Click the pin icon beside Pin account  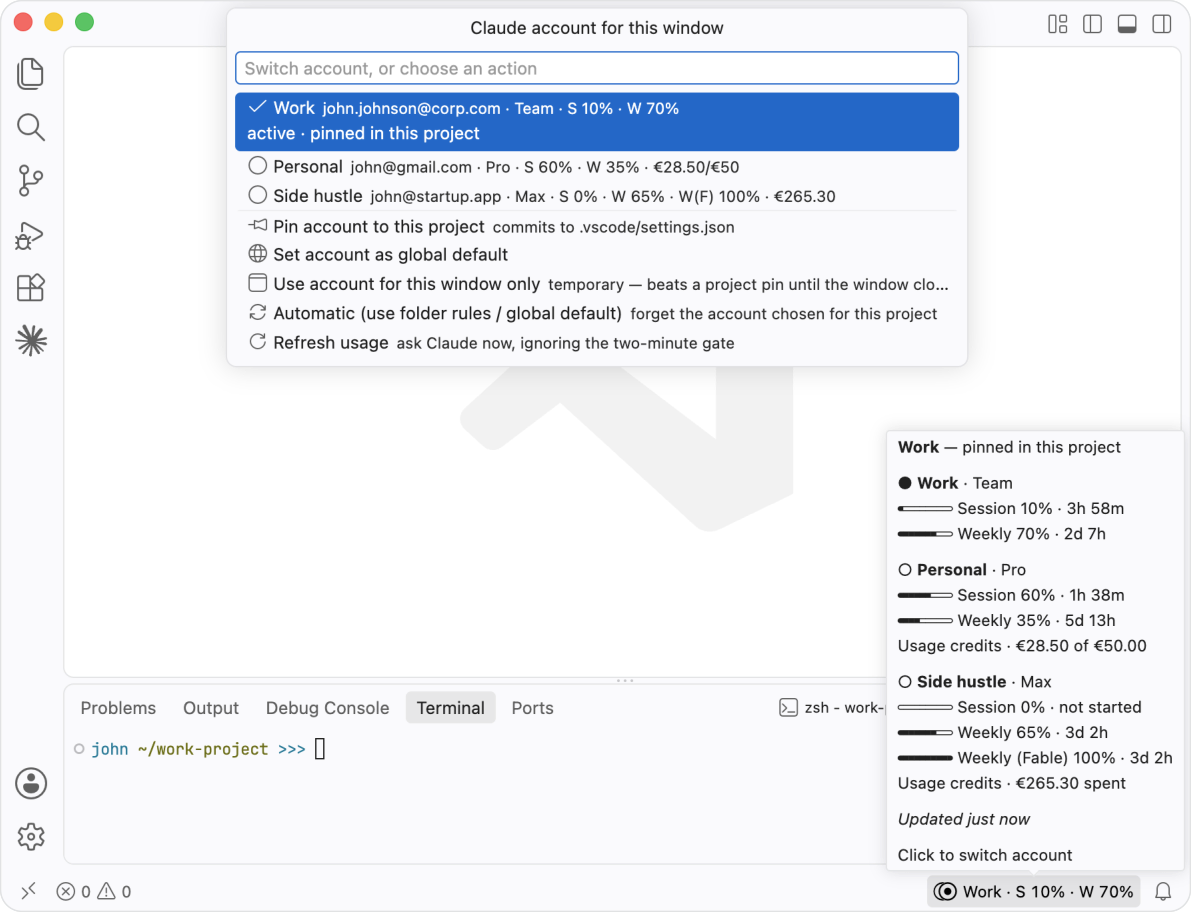tap(257, 225)
